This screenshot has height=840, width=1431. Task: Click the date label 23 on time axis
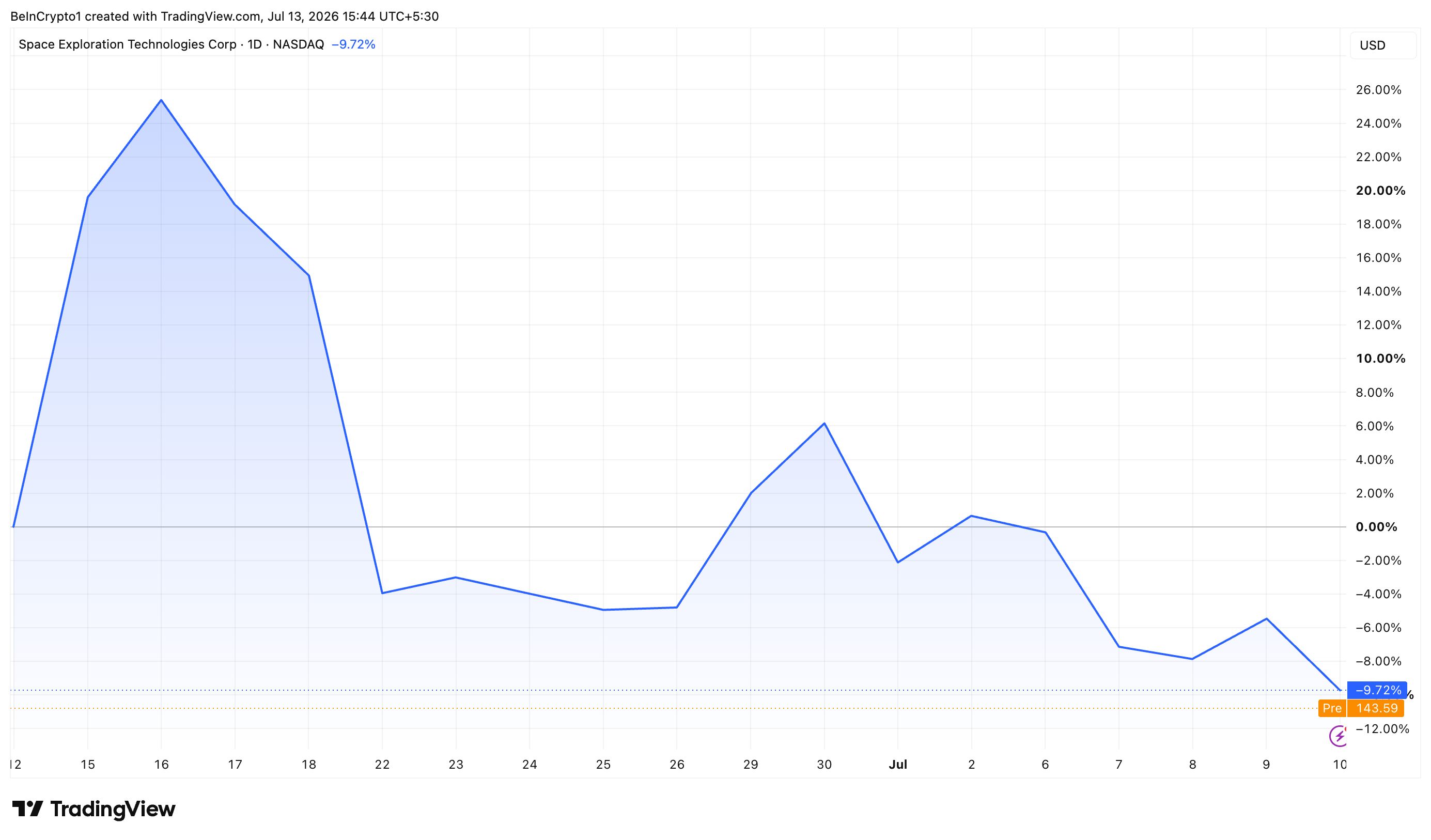tap(456, 765)
